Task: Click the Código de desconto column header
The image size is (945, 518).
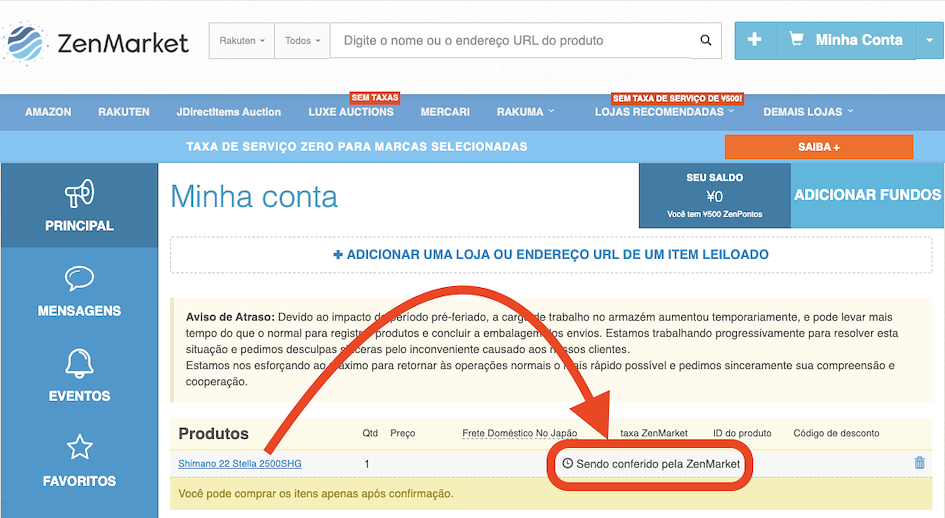Action: click(x=836, y=433)
